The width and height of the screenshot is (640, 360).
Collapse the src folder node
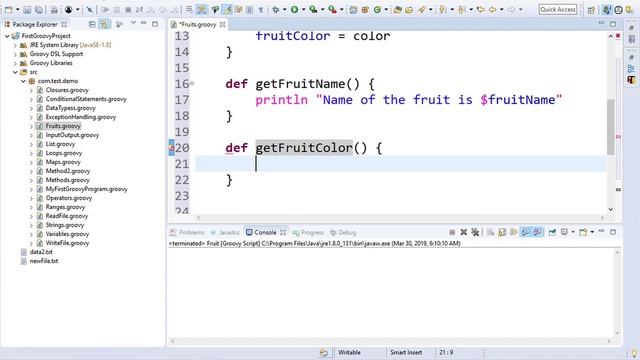pyautogui.click(x=15, y=72)
